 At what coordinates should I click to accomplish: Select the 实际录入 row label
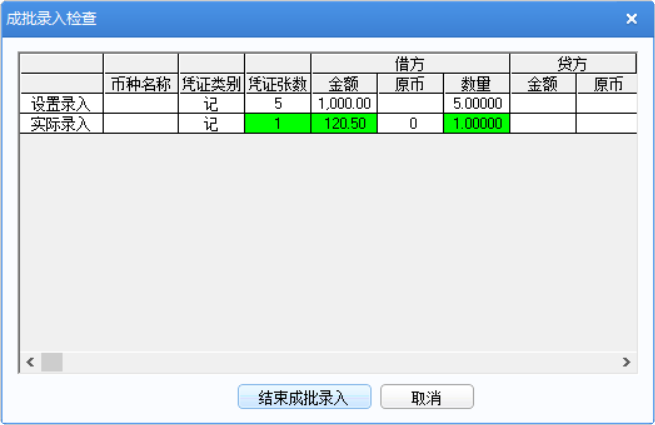tap(61, 124)
